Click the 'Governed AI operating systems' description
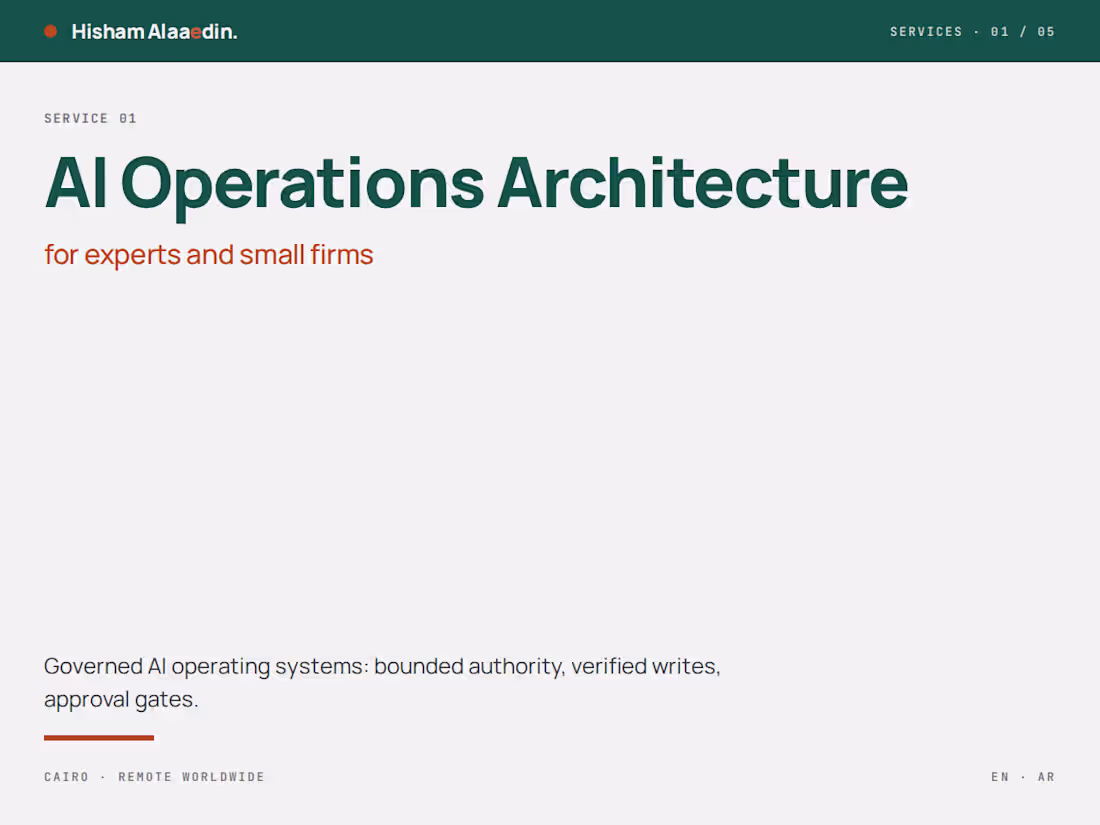 pyautogui.click(x=382, y=683)
